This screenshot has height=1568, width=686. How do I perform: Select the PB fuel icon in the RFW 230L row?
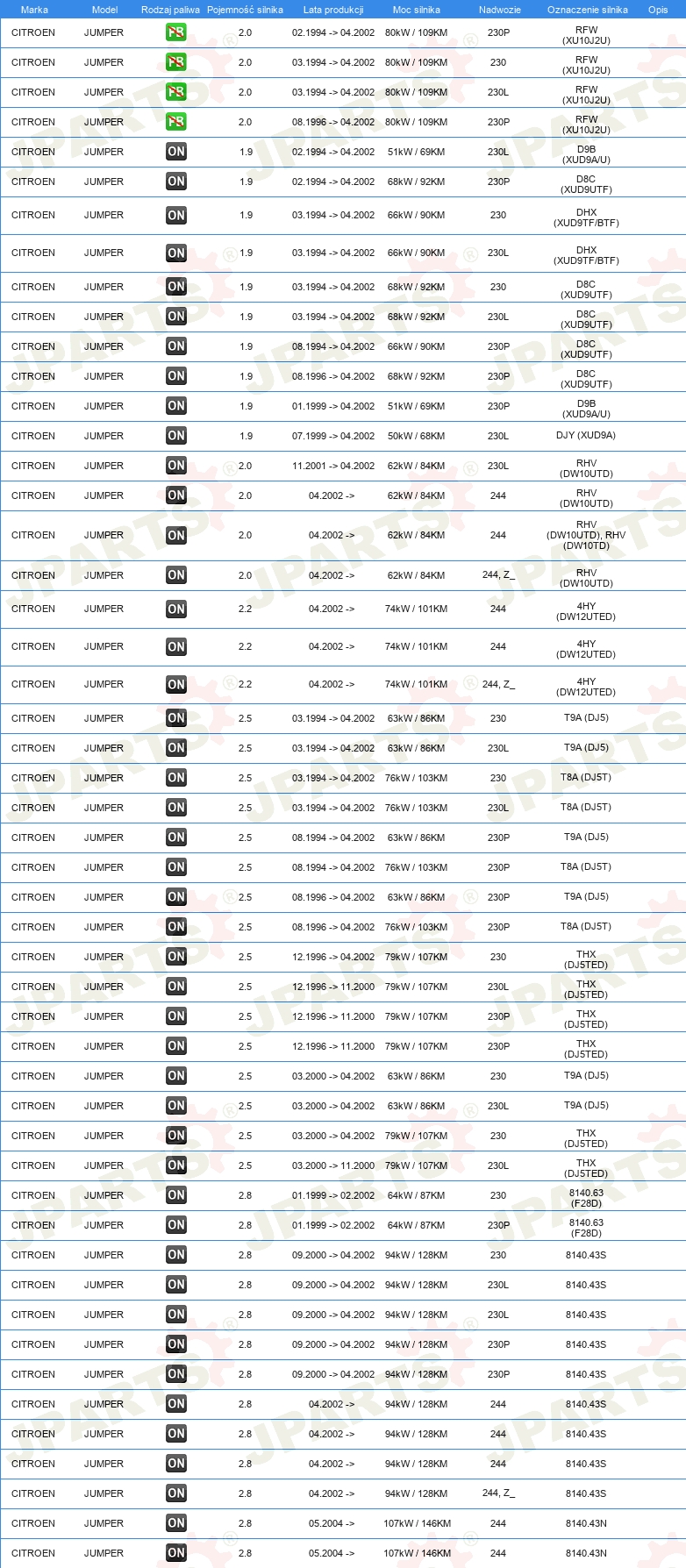(x=176, y=92)
